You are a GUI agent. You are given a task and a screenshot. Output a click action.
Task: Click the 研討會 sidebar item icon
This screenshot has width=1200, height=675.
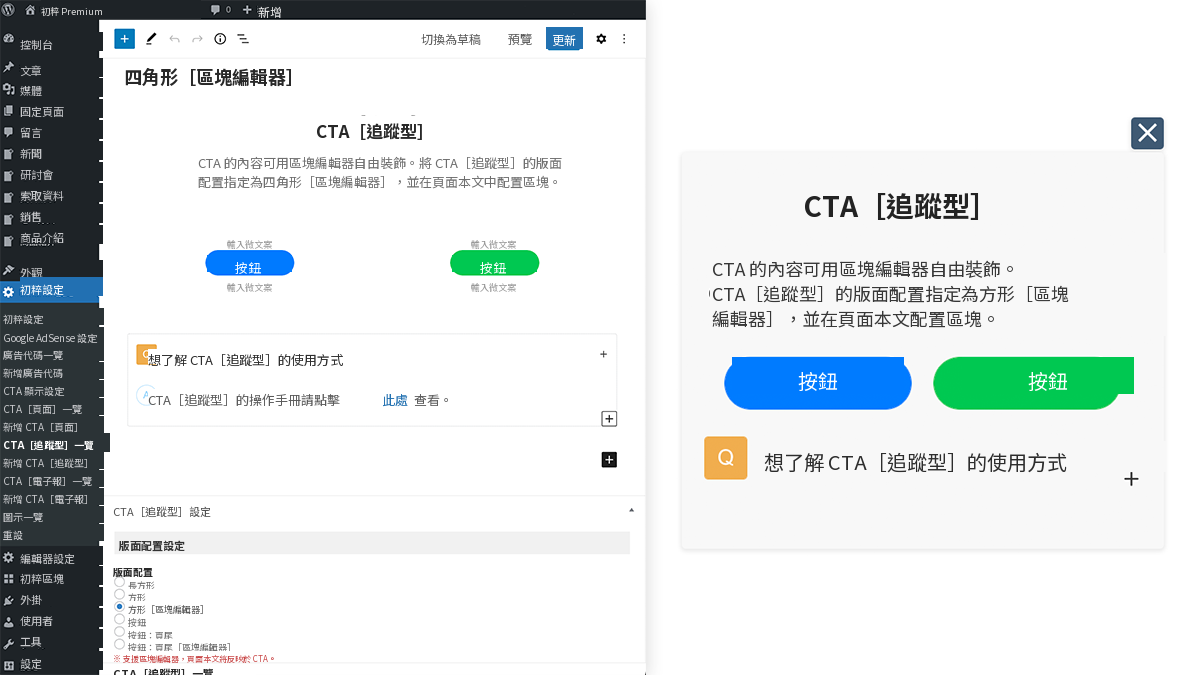pos(8,174)
